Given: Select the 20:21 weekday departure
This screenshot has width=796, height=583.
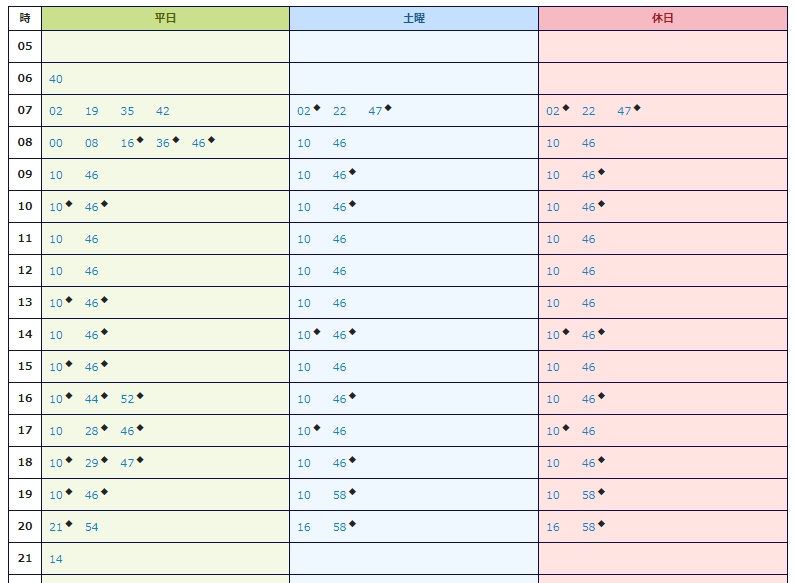Looking at the screenshot, I should coord(56,528).
